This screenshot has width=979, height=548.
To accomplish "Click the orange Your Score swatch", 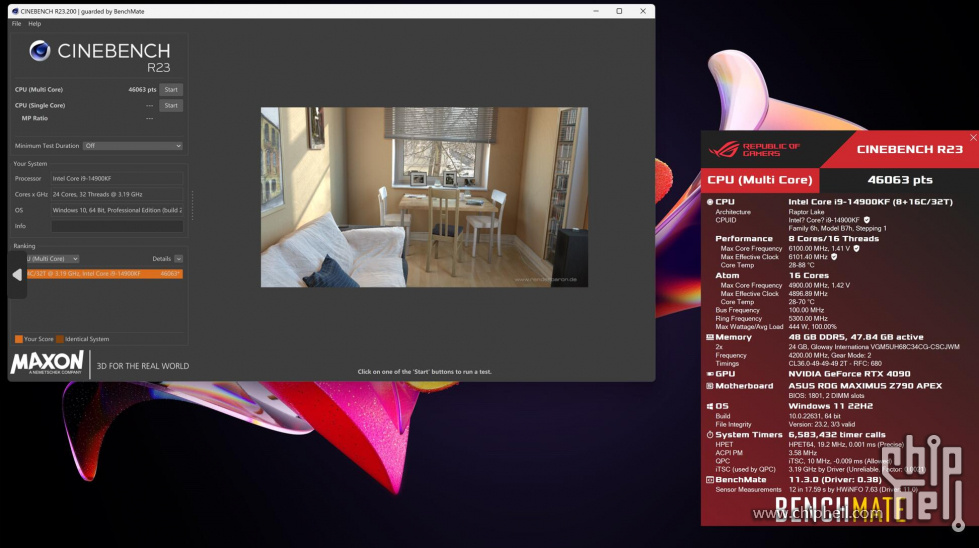I will [19, 339].
